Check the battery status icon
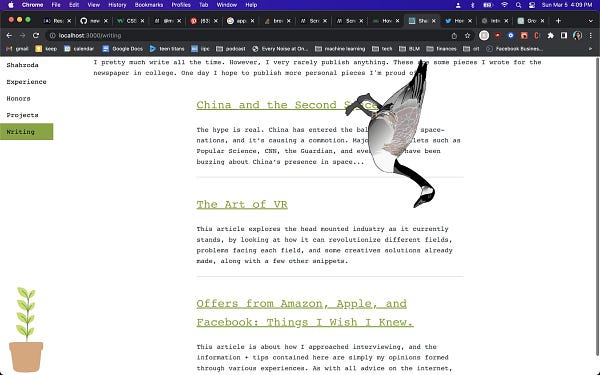This screenshot has width=600, height=375. point(488,5)
